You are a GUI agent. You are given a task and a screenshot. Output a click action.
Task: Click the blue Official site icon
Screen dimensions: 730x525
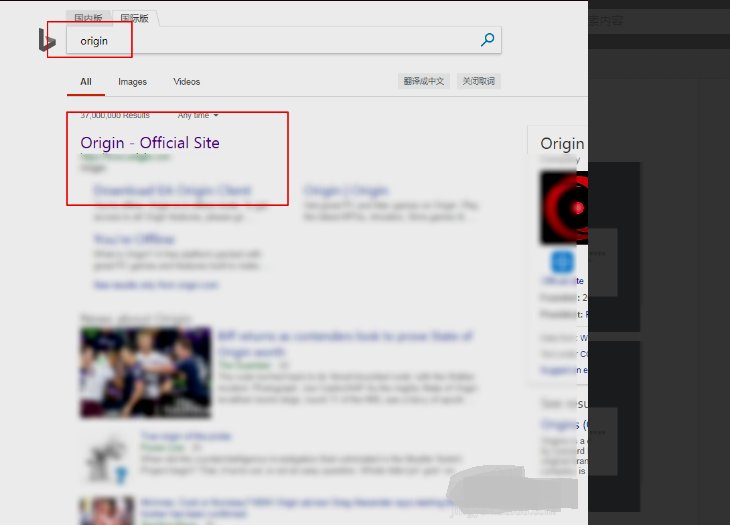(x=562, y=262)
